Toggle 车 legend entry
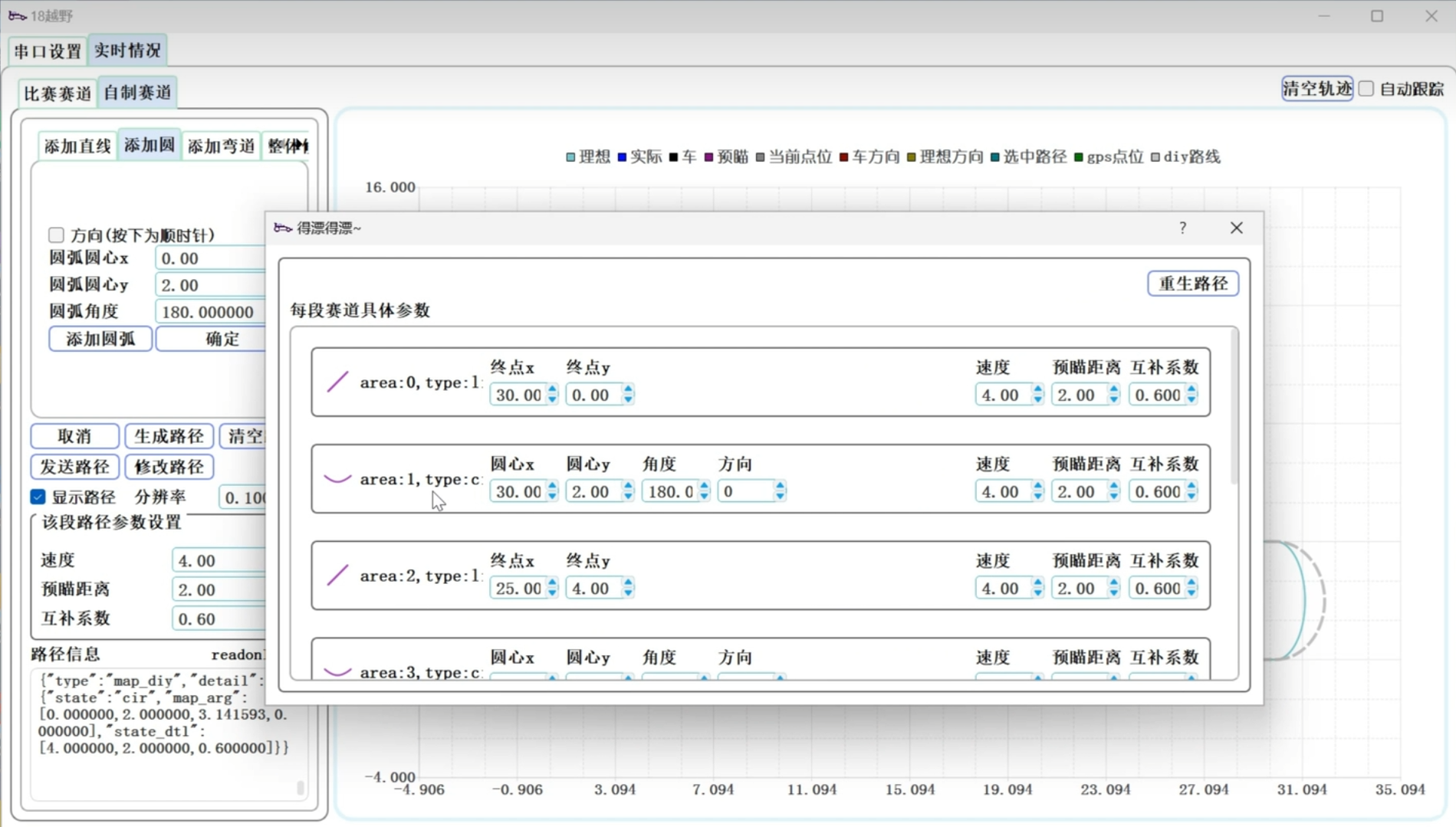Viewport: 1456px width, 827px height. 682,157
